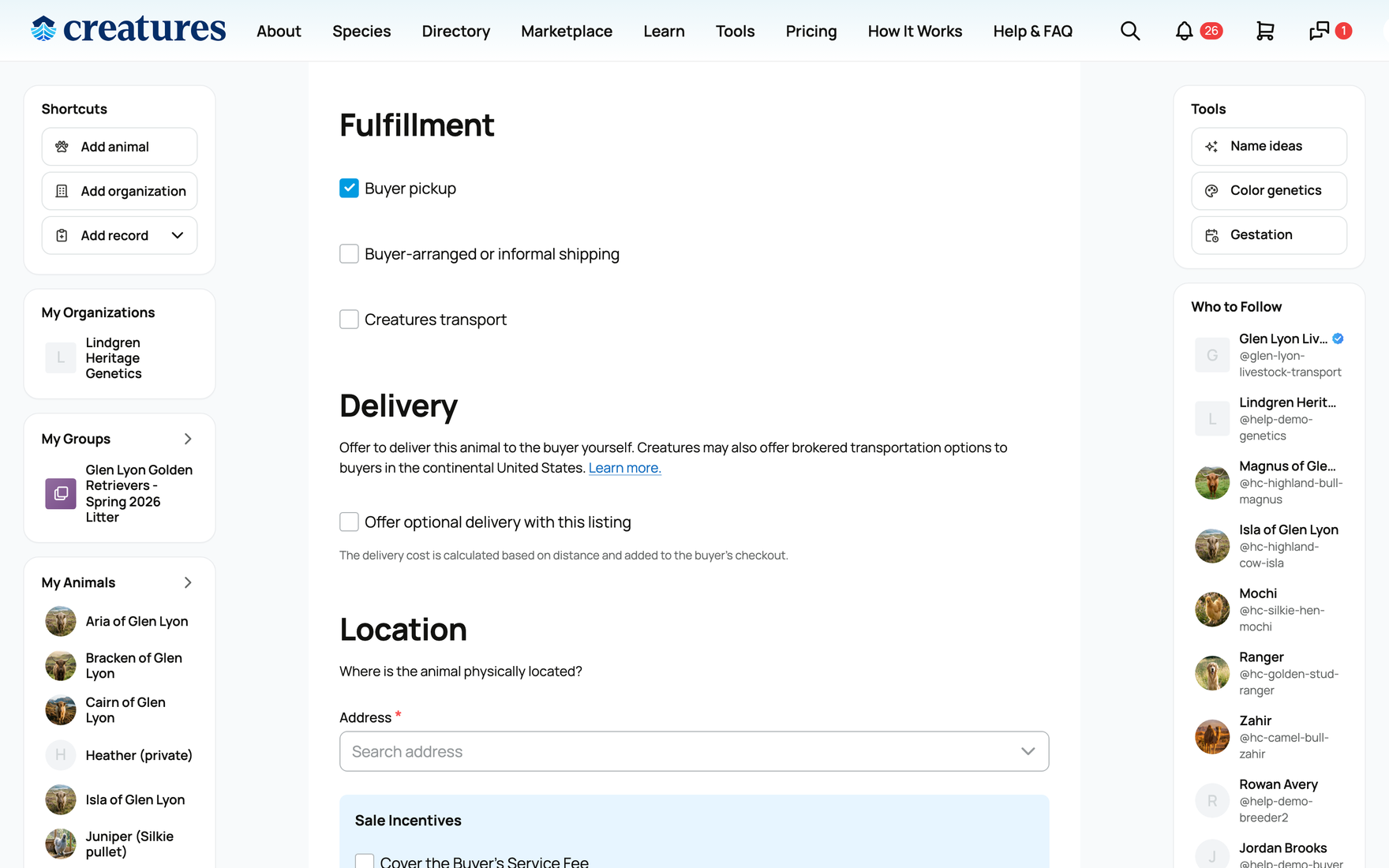Screen dimensions: 1389x868
Task: Open How It Works page
Action: coord(915,31)
